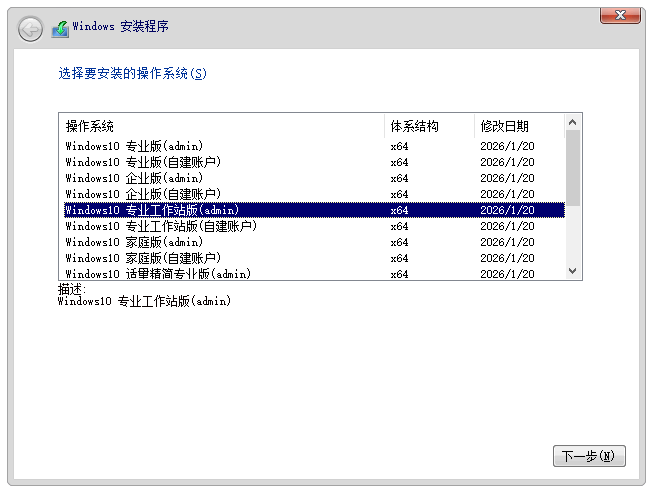This screenshot has width=654, height=492.
Task: Click the 体系结构 column header
Action: pos(414,126)
